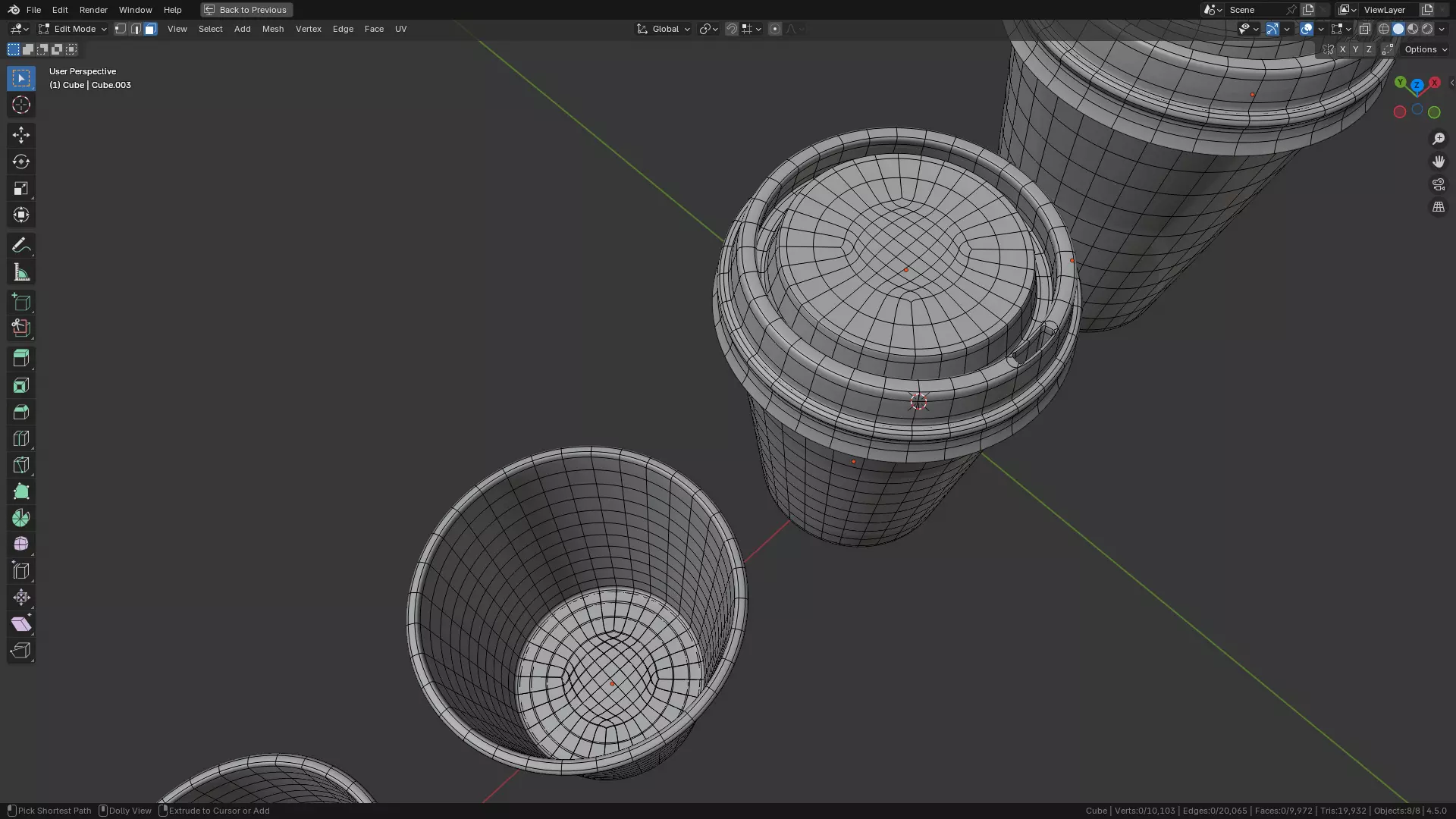Click the Blender logo menu
The image size is (1456, 819).
[x=14, y=10]
